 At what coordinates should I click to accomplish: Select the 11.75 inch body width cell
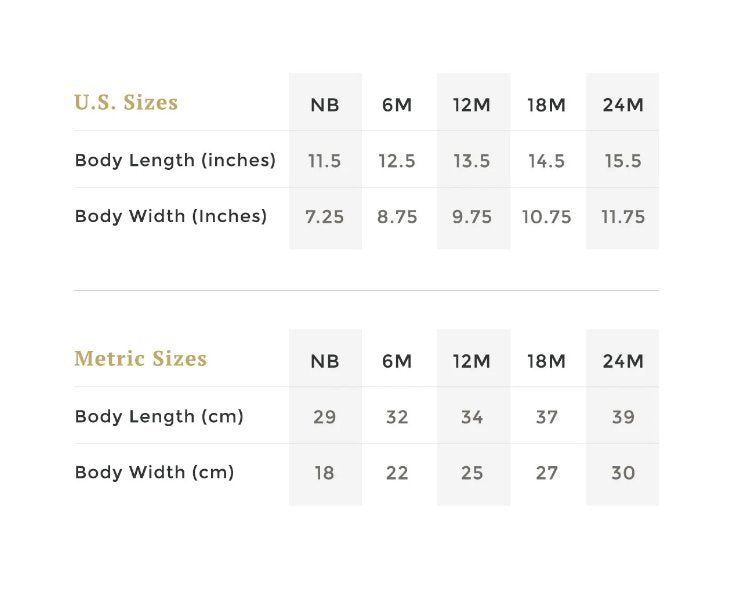click(623, 217)
